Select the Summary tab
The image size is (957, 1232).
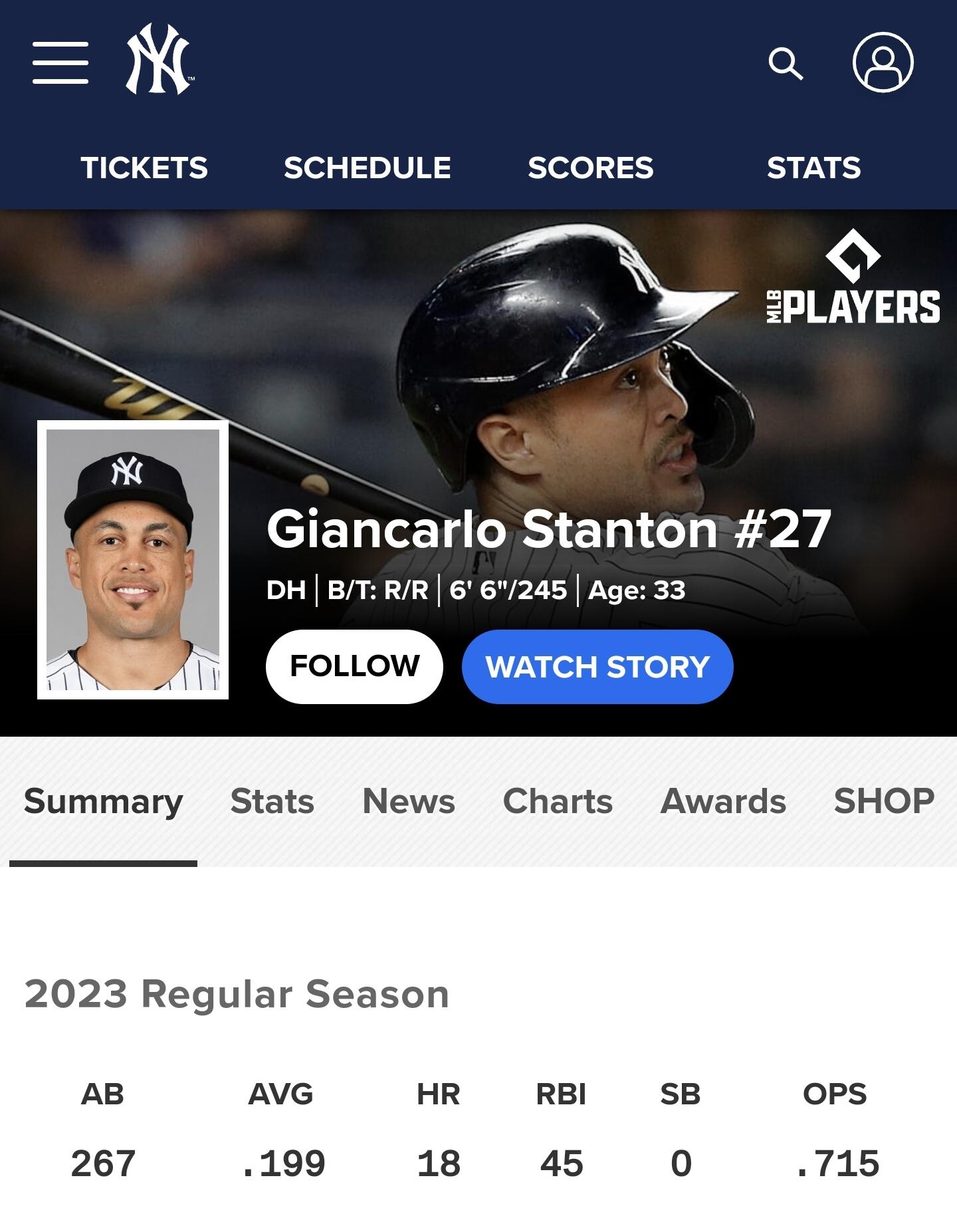(x=104, y=801)
